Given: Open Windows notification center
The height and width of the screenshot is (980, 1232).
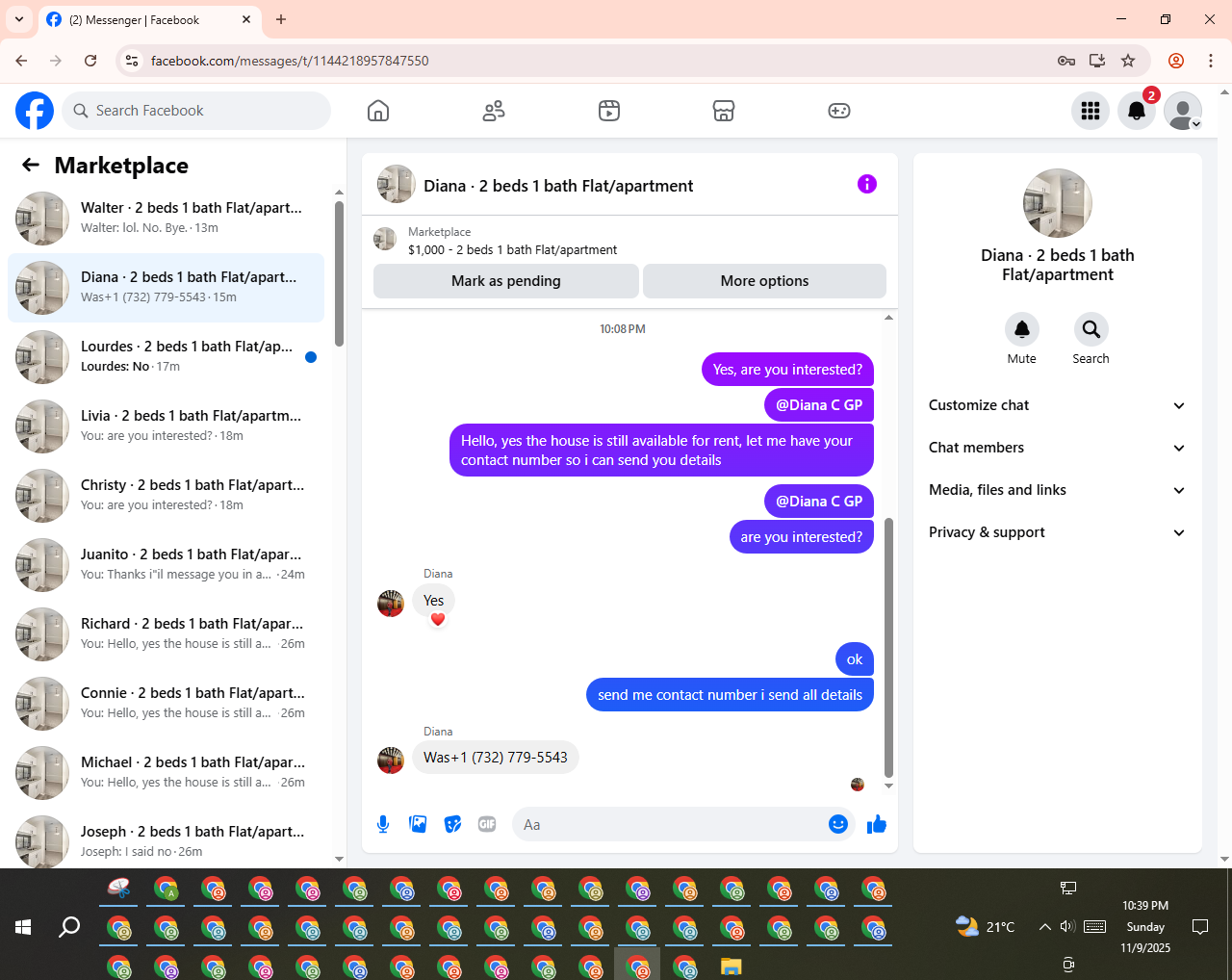Looking at the screenshot, I should (1200, 927).
